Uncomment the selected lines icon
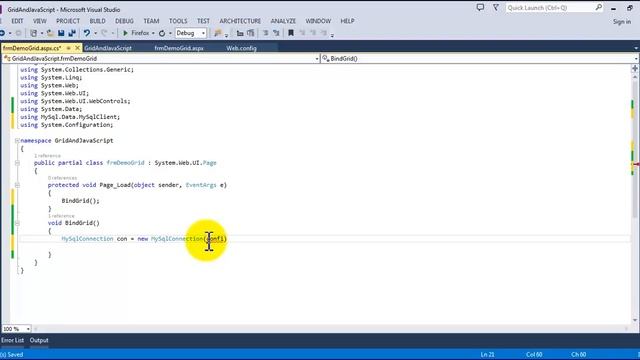640x360 pixels. (276, 33)
